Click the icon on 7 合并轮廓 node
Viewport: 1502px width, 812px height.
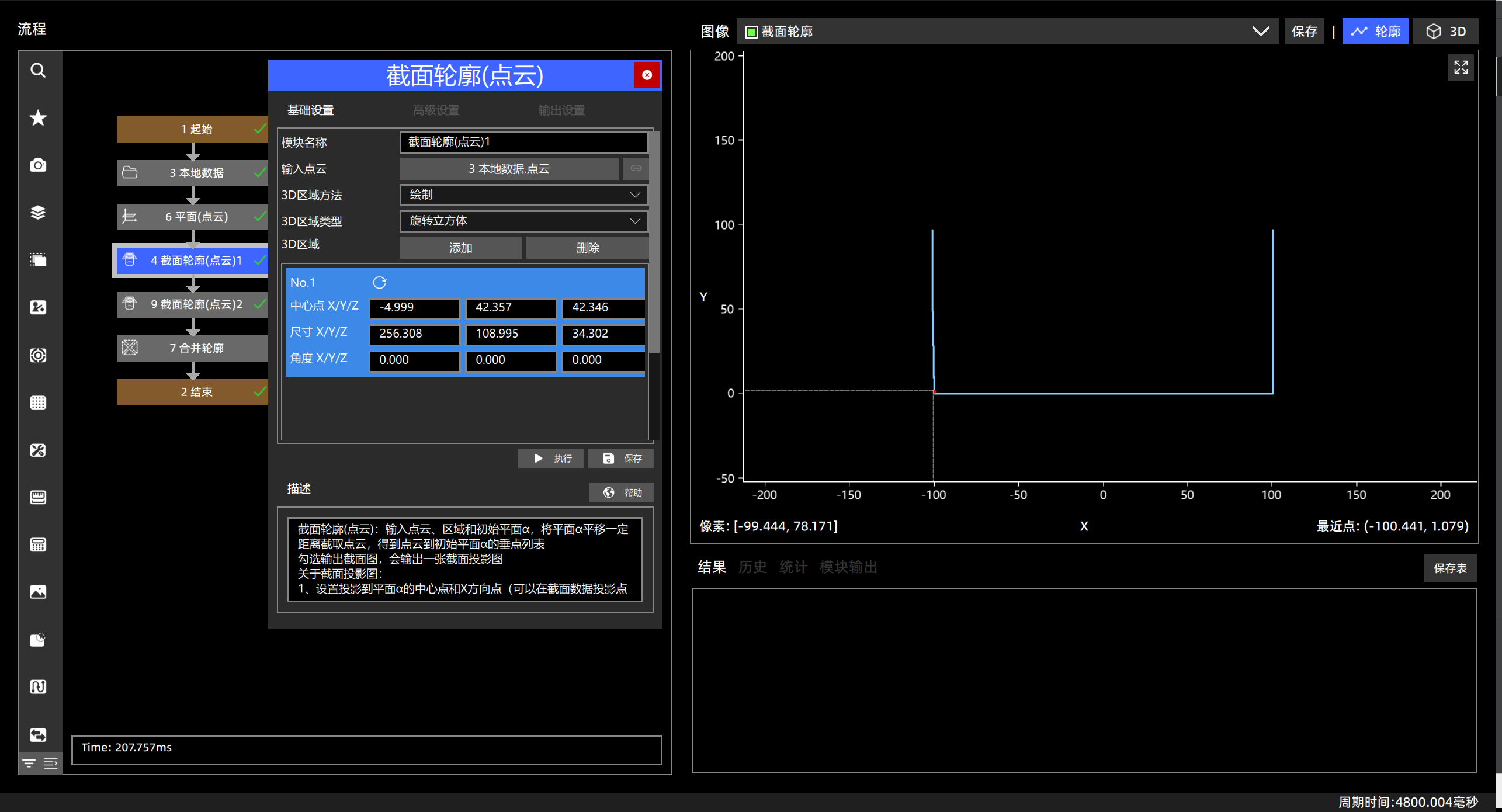point(130,348)
